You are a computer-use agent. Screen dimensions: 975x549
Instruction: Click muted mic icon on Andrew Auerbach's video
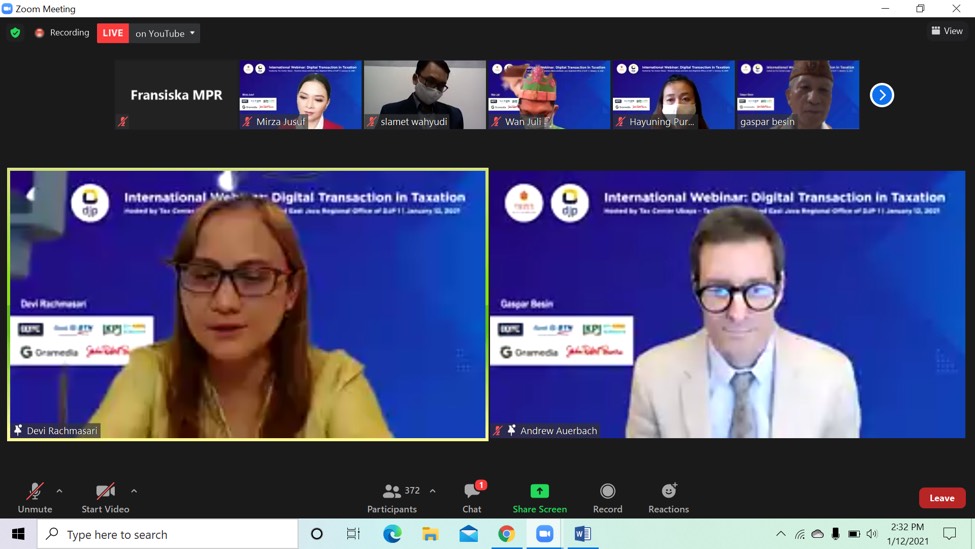(497, 430)
